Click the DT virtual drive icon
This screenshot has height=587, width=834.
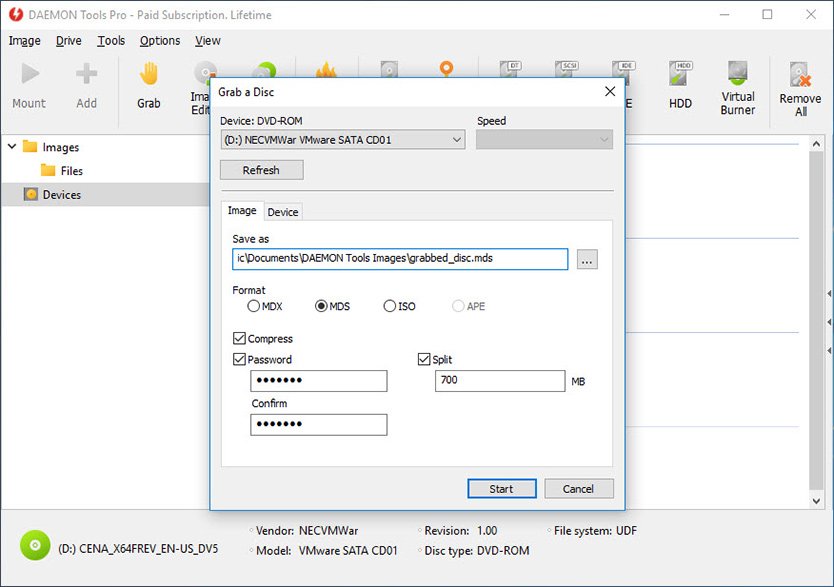click(x=511, y=69)
